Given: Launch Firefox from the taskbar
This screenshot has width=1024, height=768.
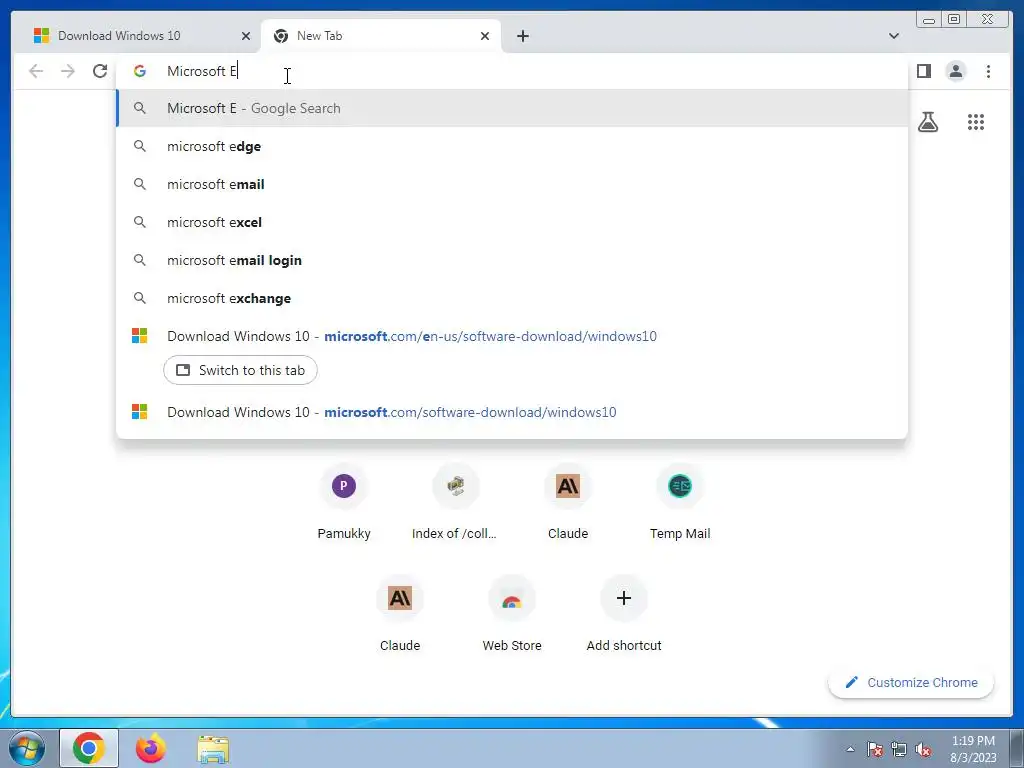Looking at the screenshot, I should coord(151,748).
